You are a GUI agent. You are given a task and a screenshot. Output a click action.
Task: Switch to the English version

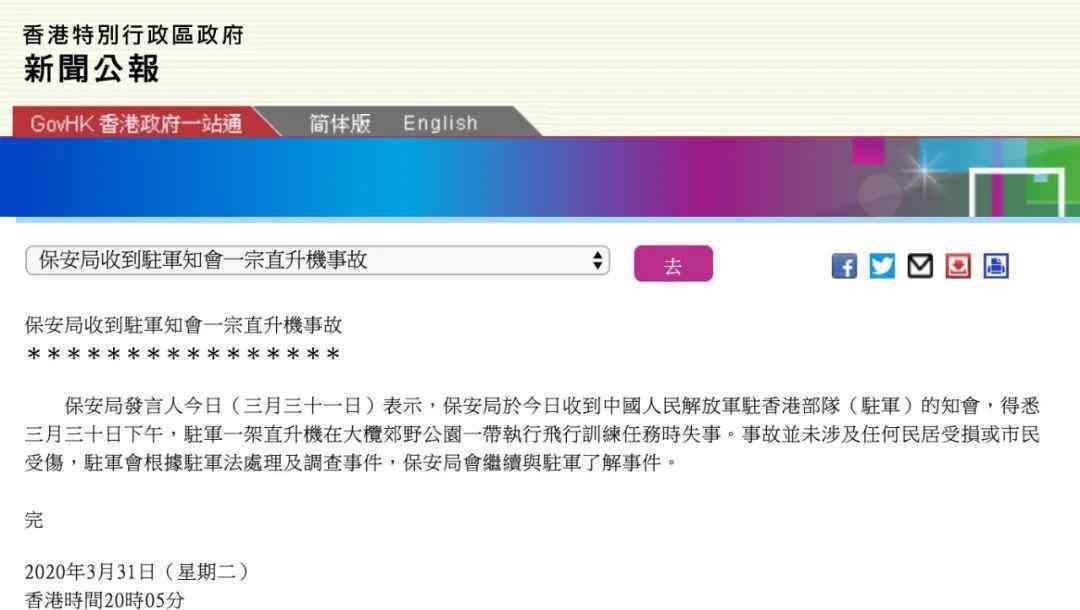coord(440,123)
